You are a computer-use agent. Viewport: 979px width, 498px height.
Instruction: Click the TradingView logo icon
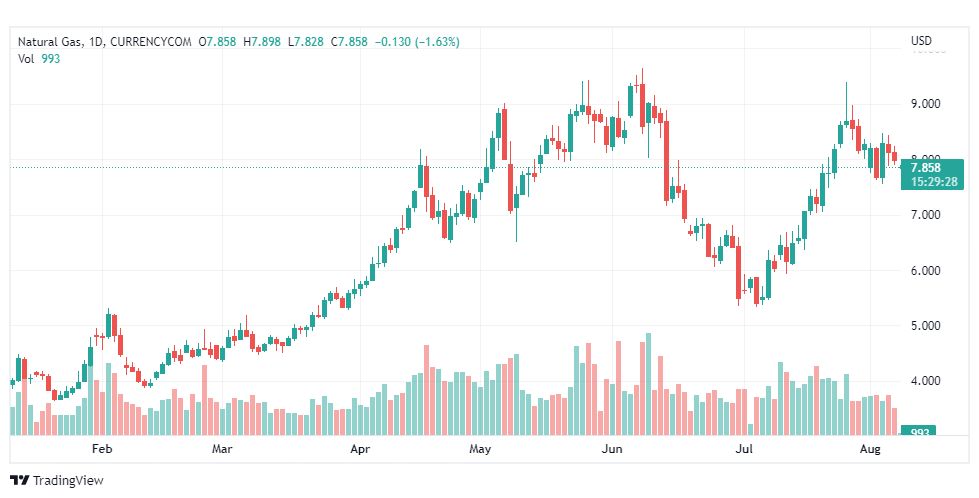(x=19, y=481)
